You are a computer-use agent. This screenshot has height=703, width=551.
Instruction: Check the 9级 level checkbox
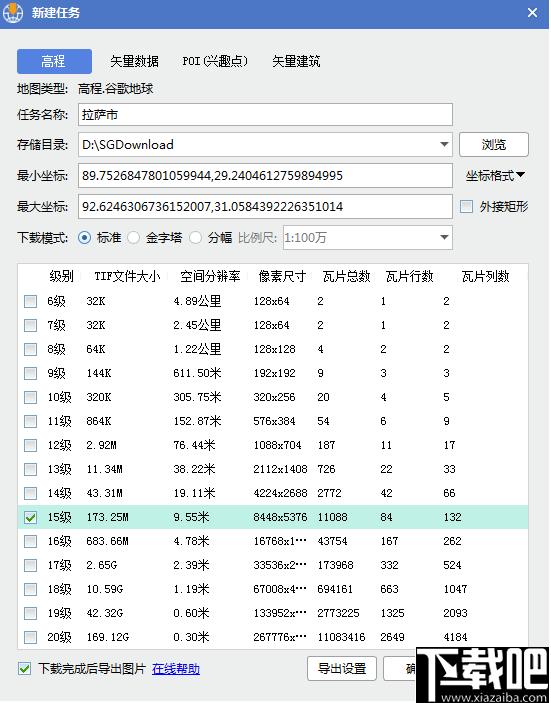click(x=30, y=373)
